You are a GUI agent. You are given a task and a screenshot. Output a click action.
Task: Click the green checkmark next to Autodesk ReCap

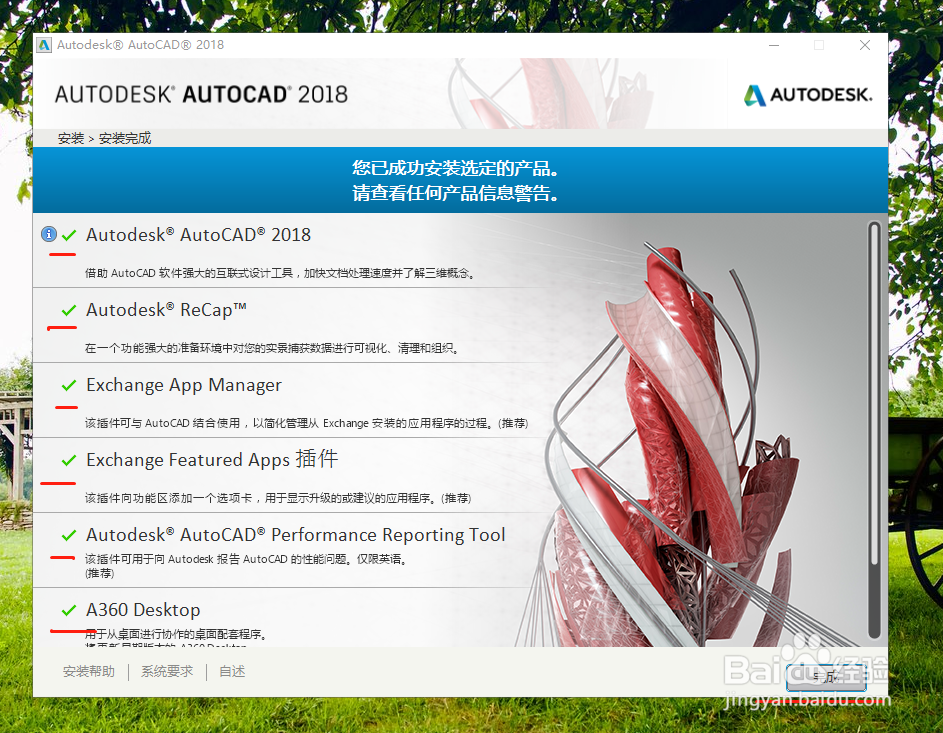click(69, 310)
